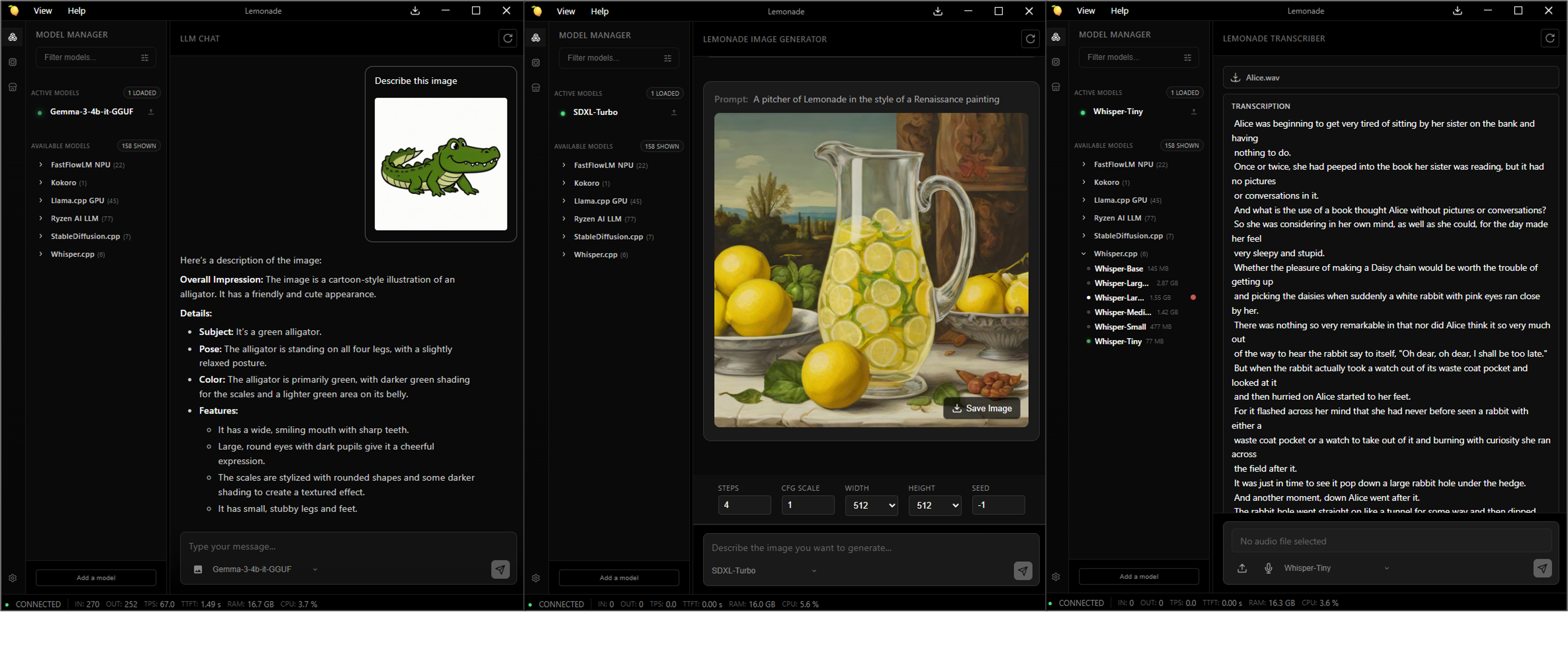Click the generated lemonade pitcher painting
Screen dimensions: 1568x665
click(x=871, y=270)
